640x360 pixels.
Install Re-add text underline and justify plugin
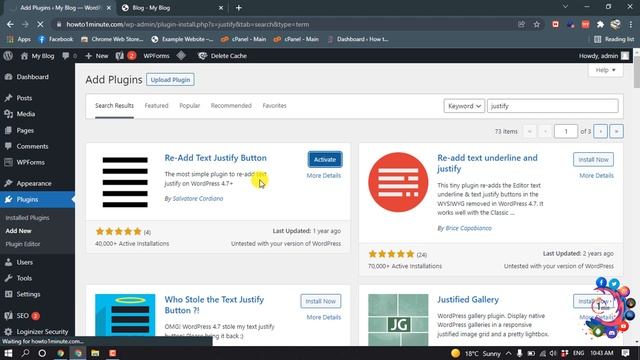click(x=593, y=160)
